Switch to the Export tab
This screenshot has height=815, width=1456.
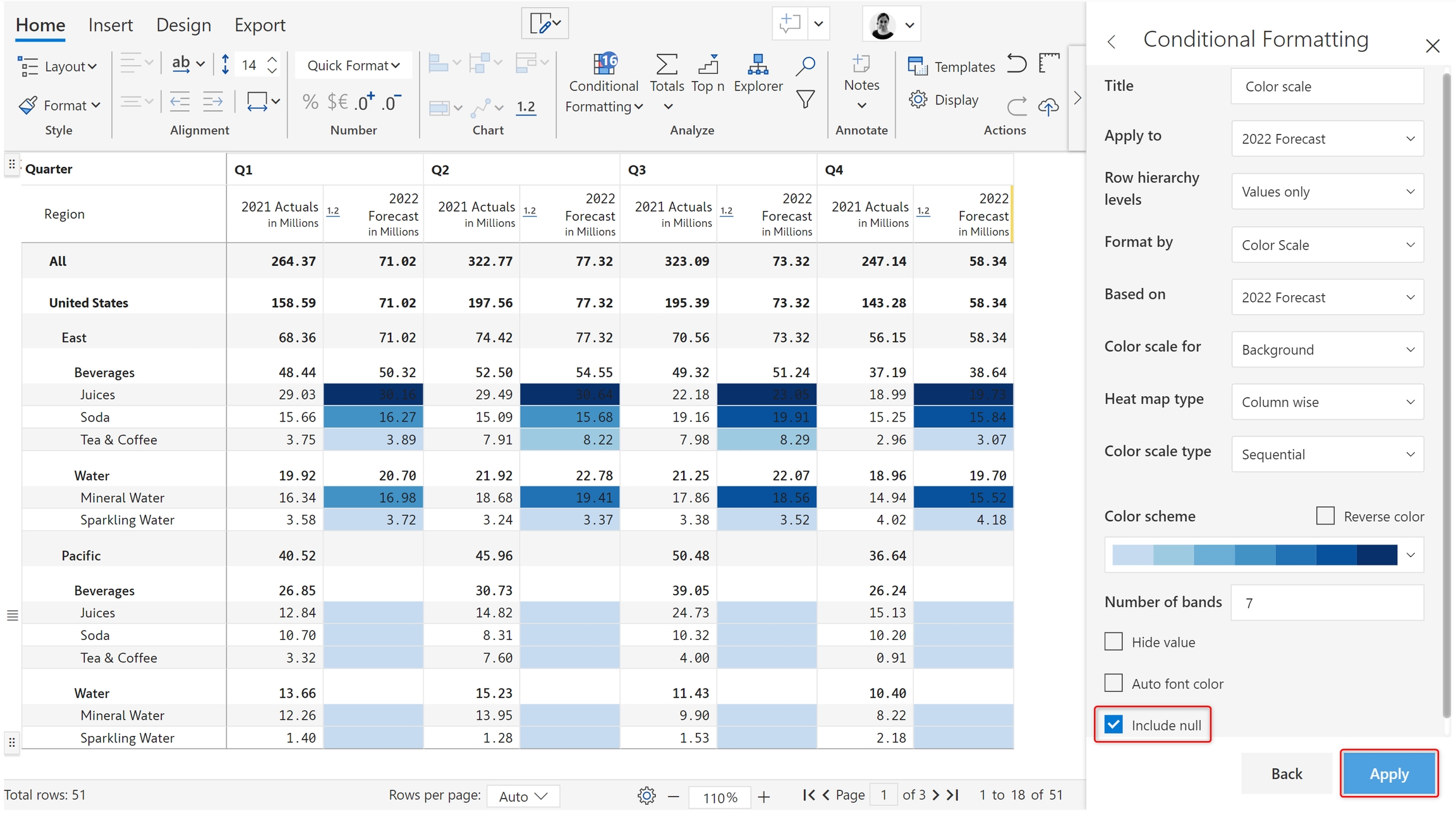[260, 25]
